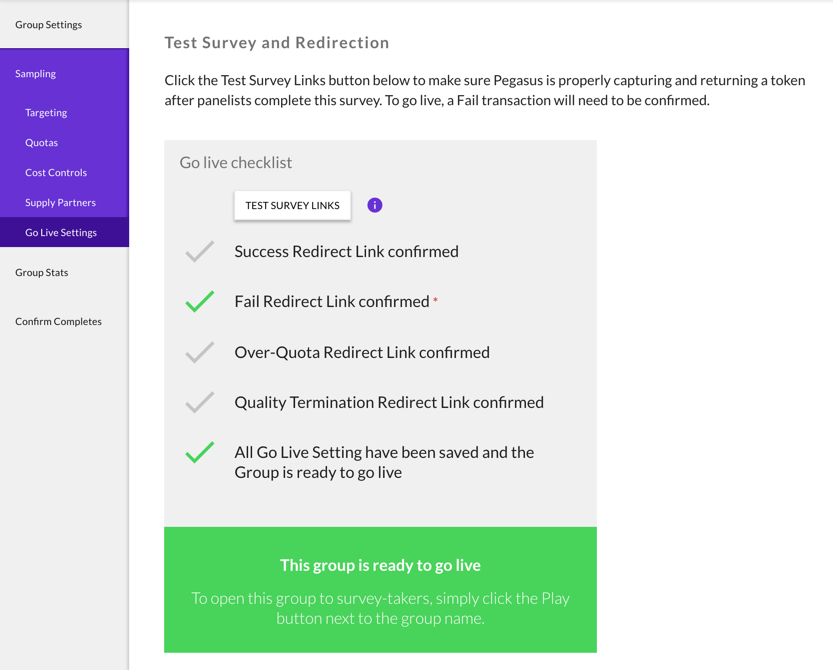Navigate to Supply Partners
The width and height of the screenshot is (833, 670).
(x=60, y=202)
